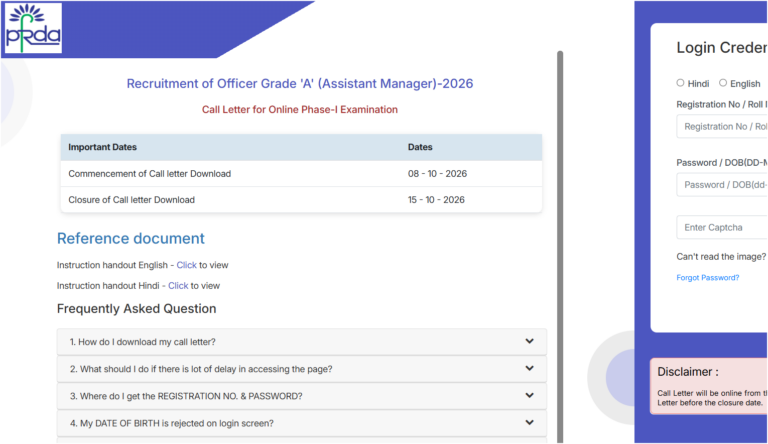Click the '08 - 10 - 2026' date cell
The image size is (768, 444).
pos(437,173)
